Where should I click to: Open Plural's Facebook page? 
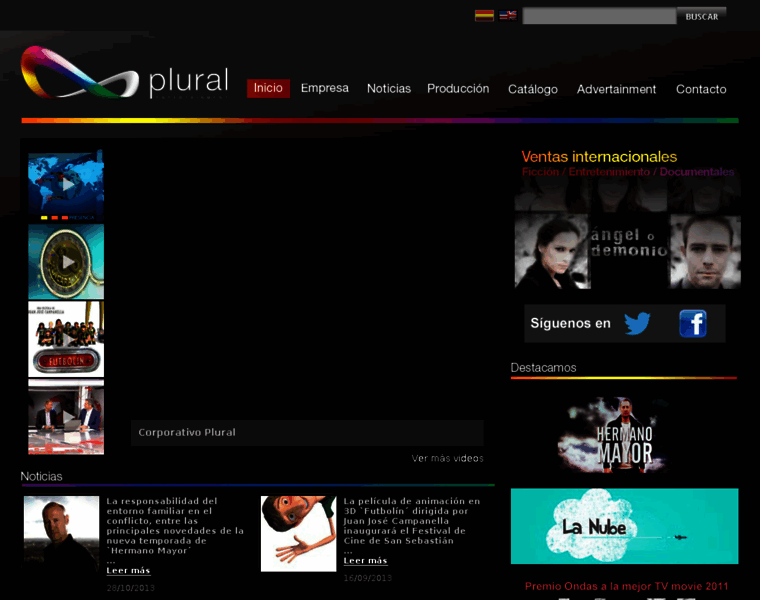(693, 323)
